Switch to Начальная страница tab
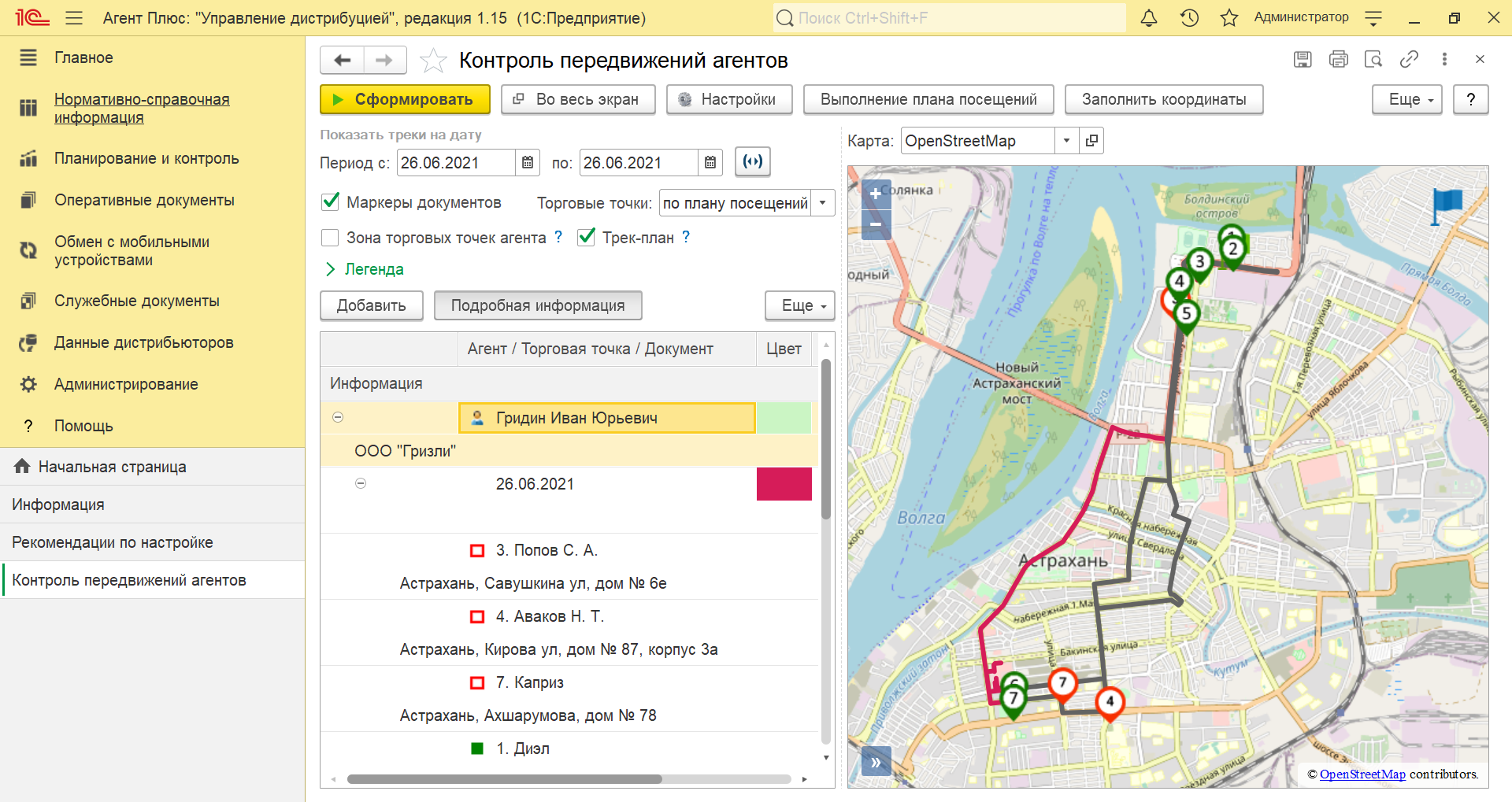The height and width of the screenshot is (802, 1512). click(152, 467)
